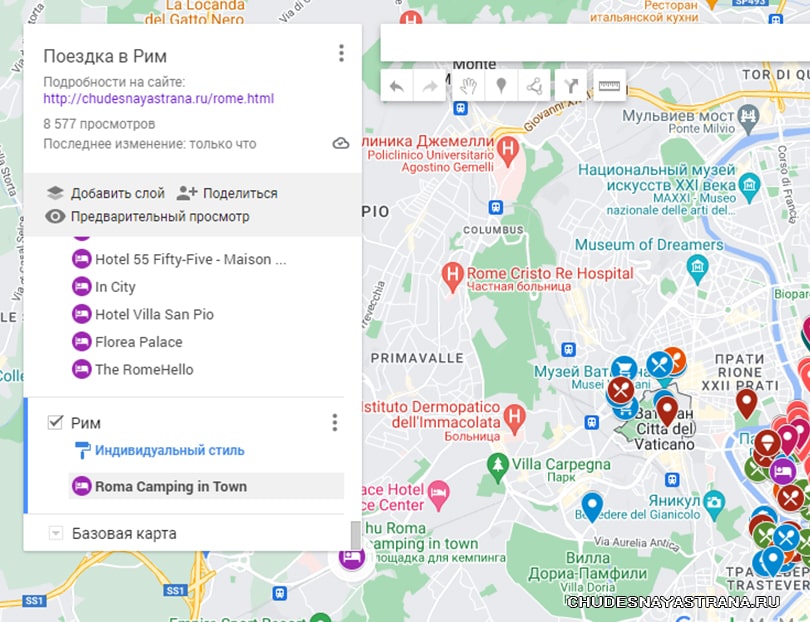
Task: Select In City hotel list item
Action: coord(103,287)
